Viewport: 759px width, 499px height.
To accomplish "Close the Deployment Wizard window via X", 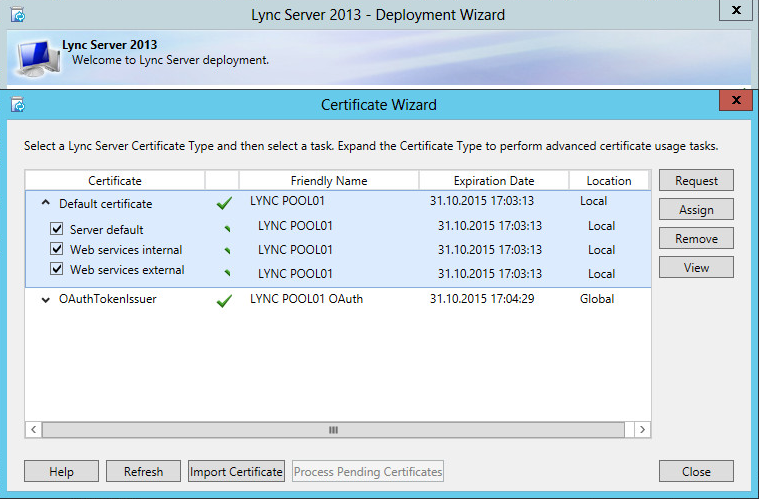I will point(736,10).
